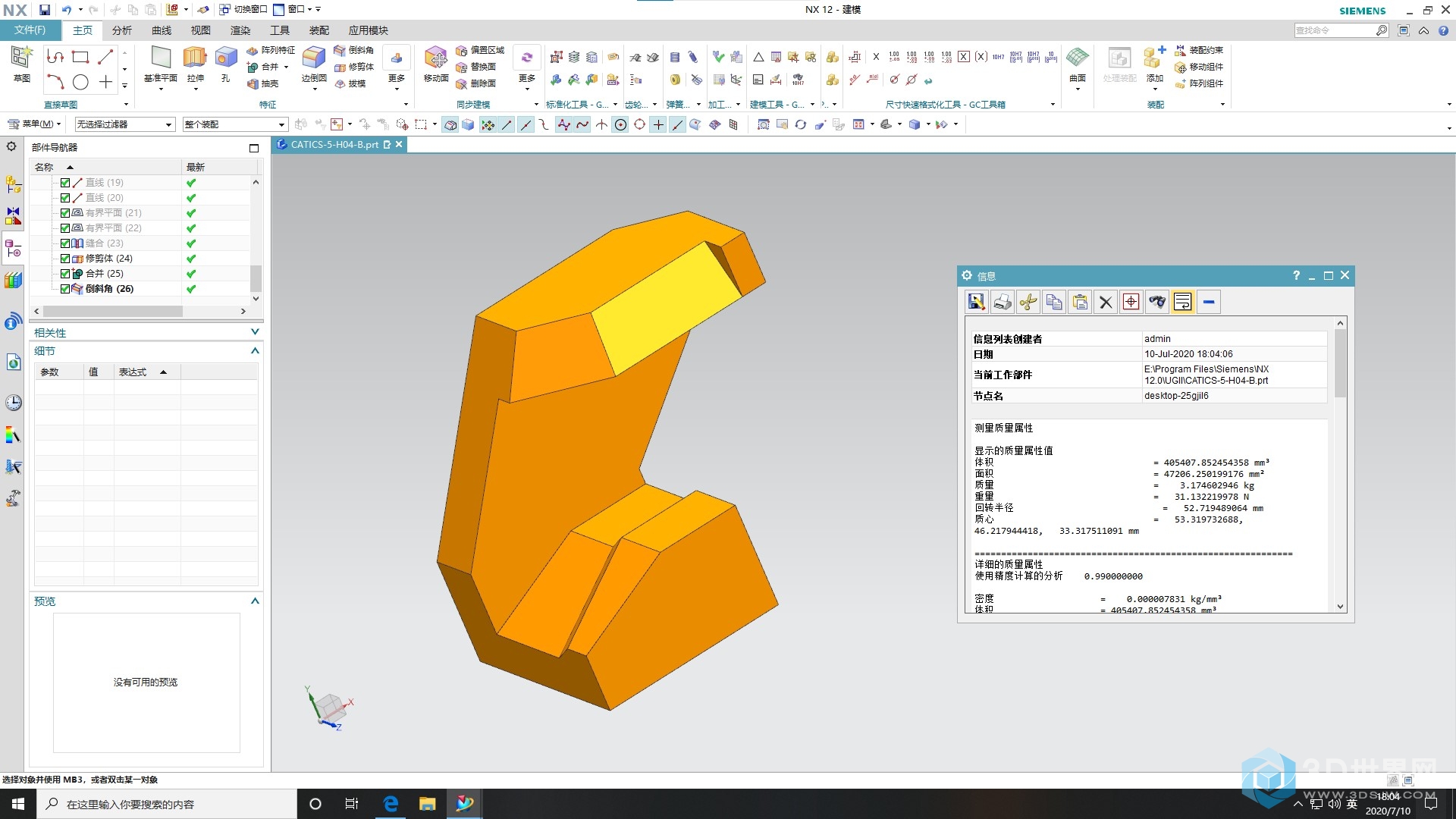The width and height of the screenshot is (1456, 819).
Task: Open the History clock sidebar icon
Action: pyautogui.click(x=13, y=403)
